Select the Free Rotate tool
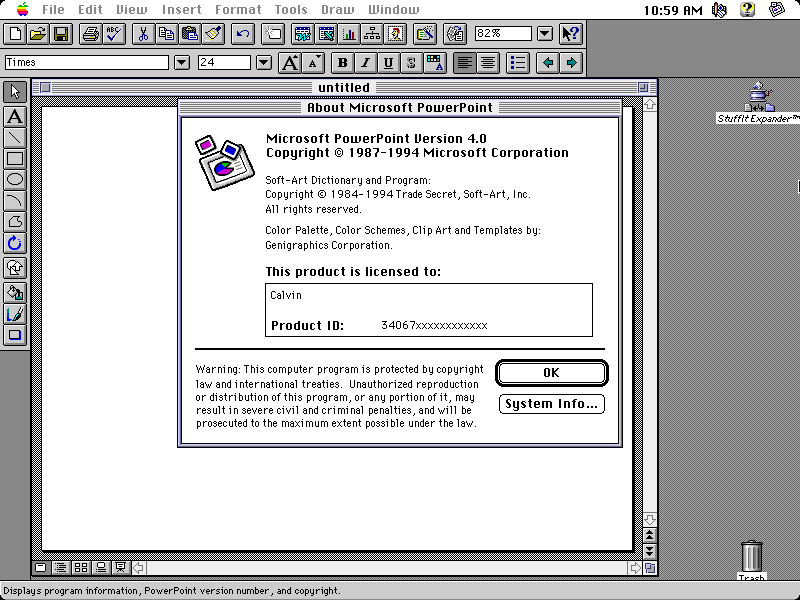The image size is (800, 600). [15, 243]
